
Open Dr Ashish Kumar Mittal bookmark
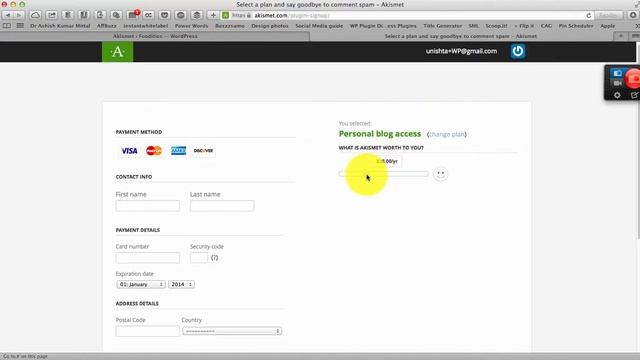click(x=60, y=26)
